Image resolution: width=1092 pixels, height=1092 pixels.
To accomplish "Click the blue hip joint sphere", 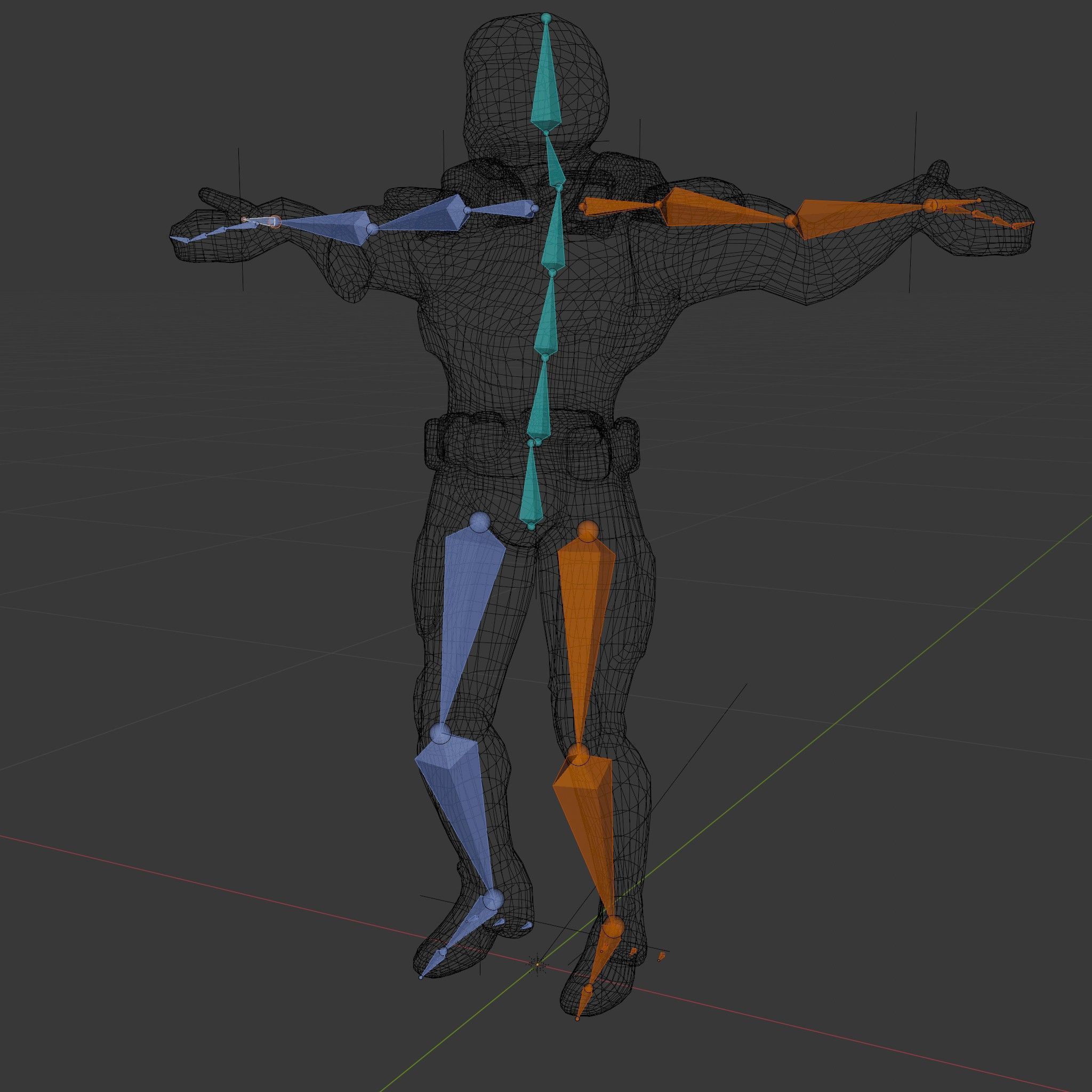I will coord(480,521).
